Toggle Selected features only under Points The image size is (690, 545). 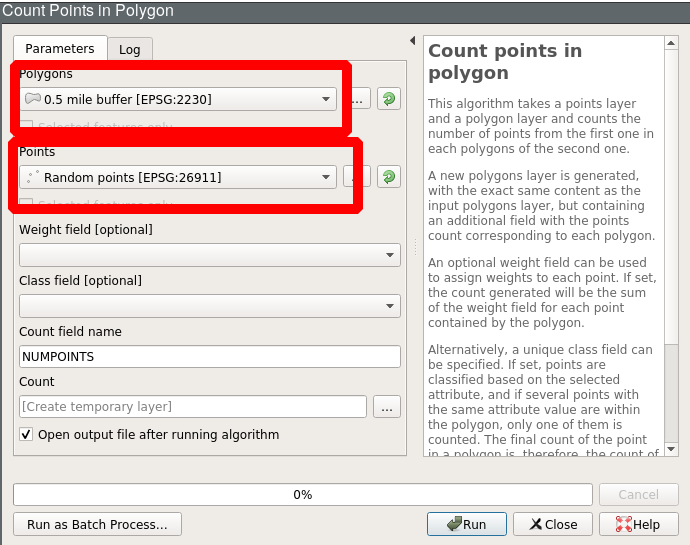27,205
